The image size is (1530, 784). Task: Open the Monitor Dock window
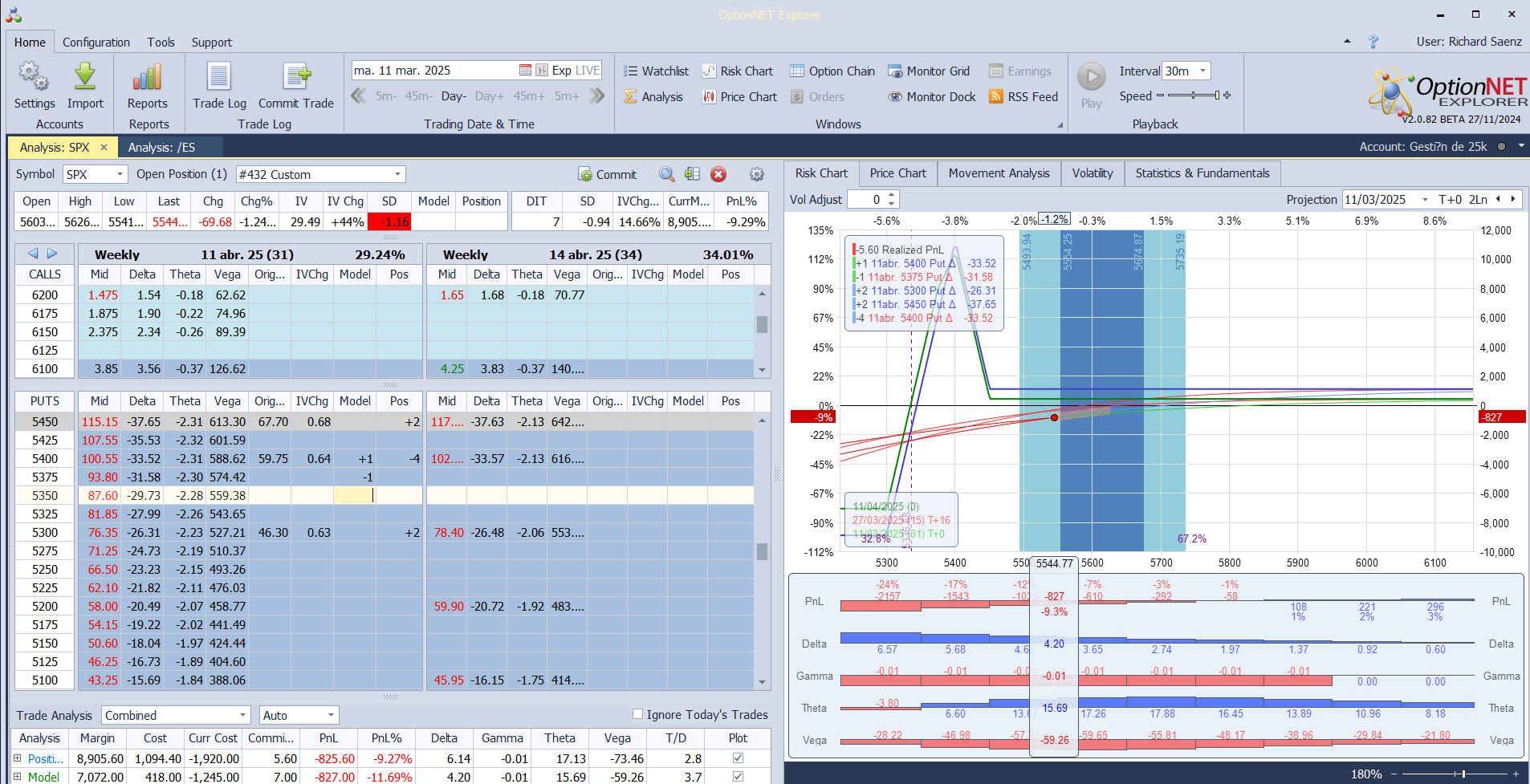coord(932,97)
